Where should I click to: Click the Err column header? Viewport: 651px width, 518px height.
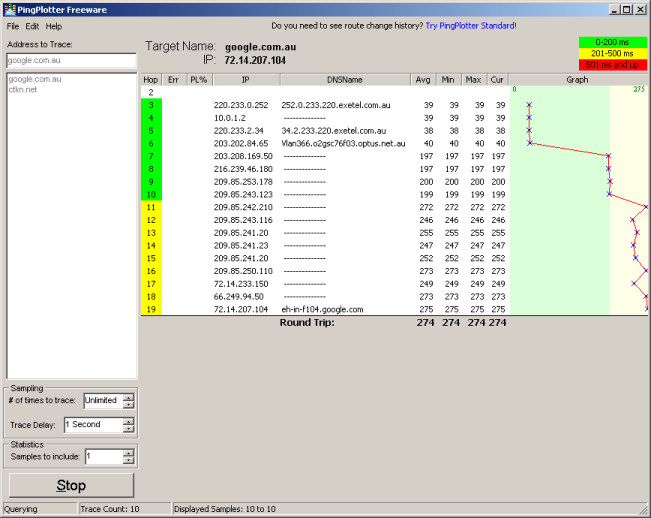click(174, 80)
